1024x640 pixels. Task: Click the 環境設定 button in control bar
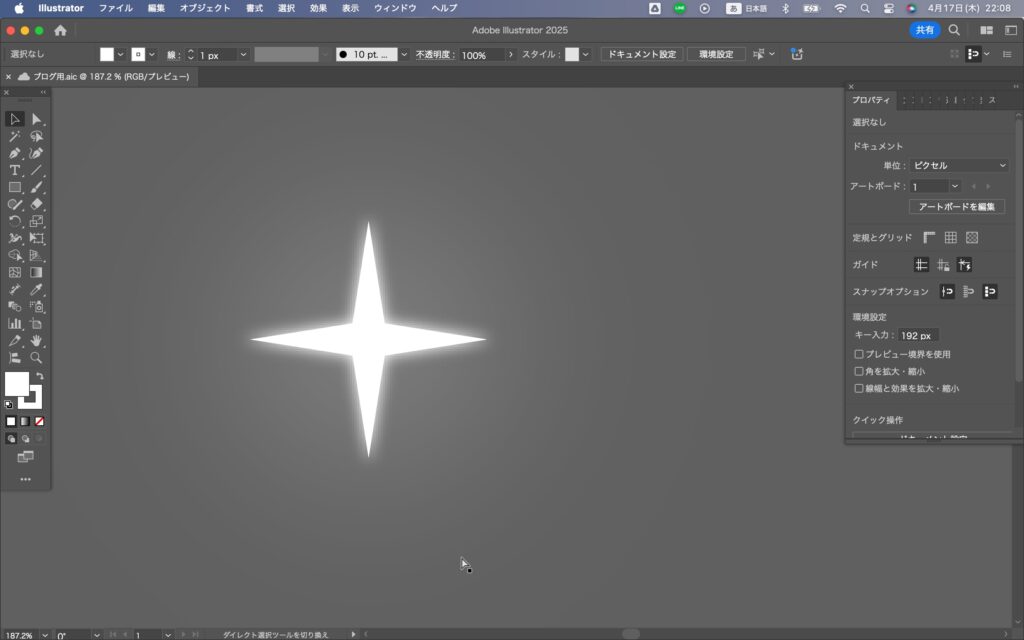tap(716, 54)
